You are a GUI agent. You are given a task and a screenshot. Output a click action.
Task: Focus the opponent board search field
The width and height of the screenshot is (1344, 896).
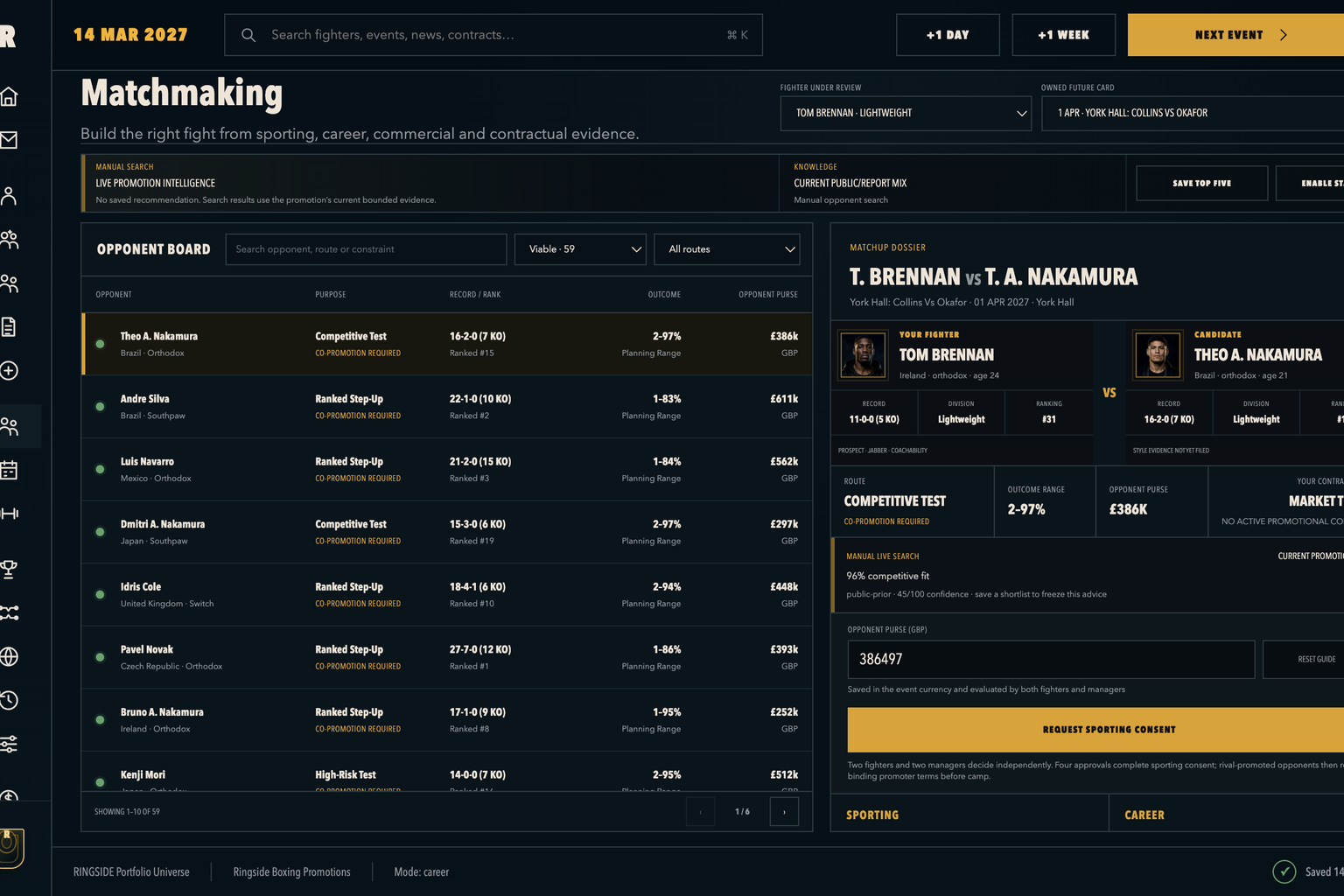(366, 249)
